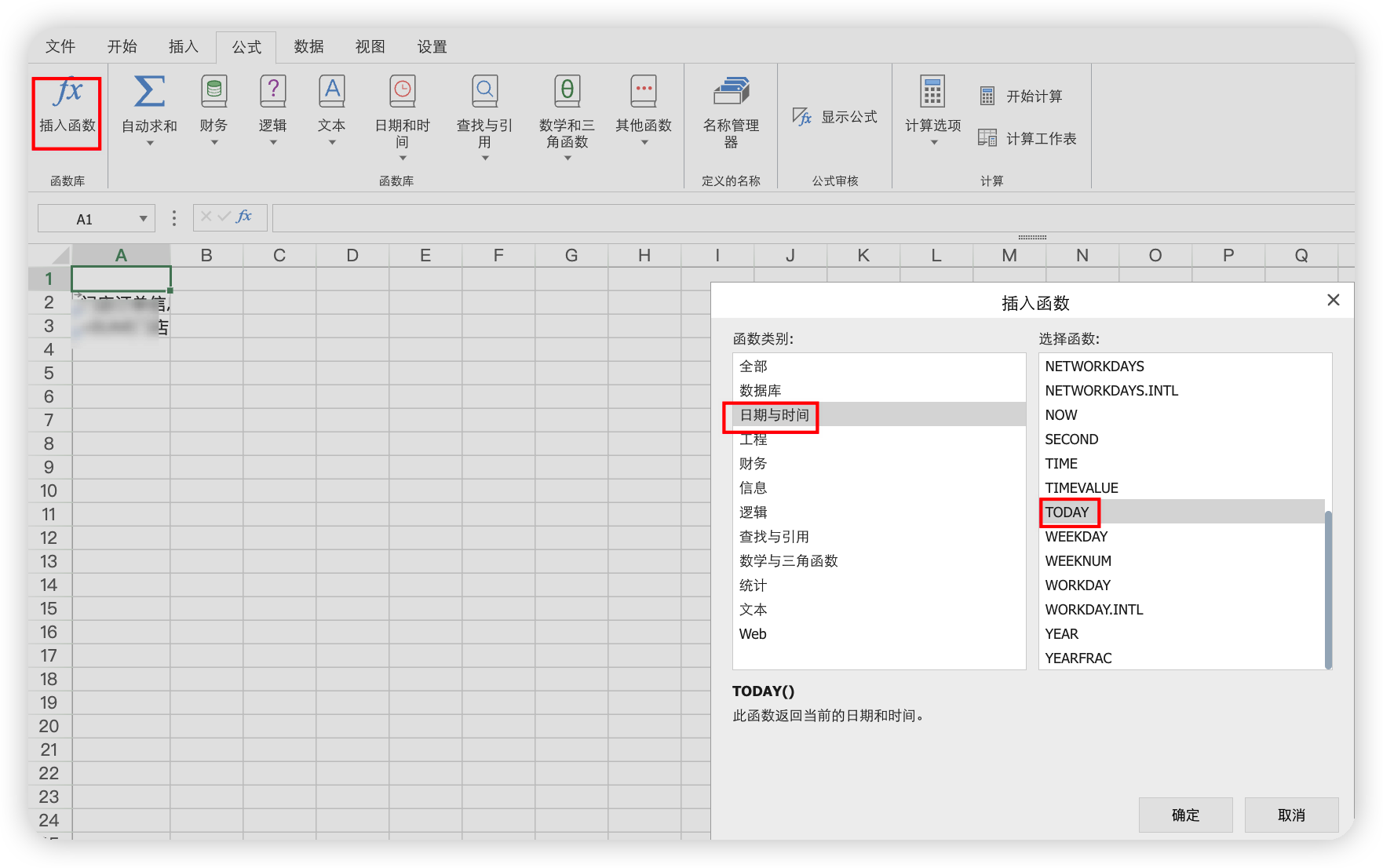Open the Logical (逻辑) functions icon

pos(272,92)
